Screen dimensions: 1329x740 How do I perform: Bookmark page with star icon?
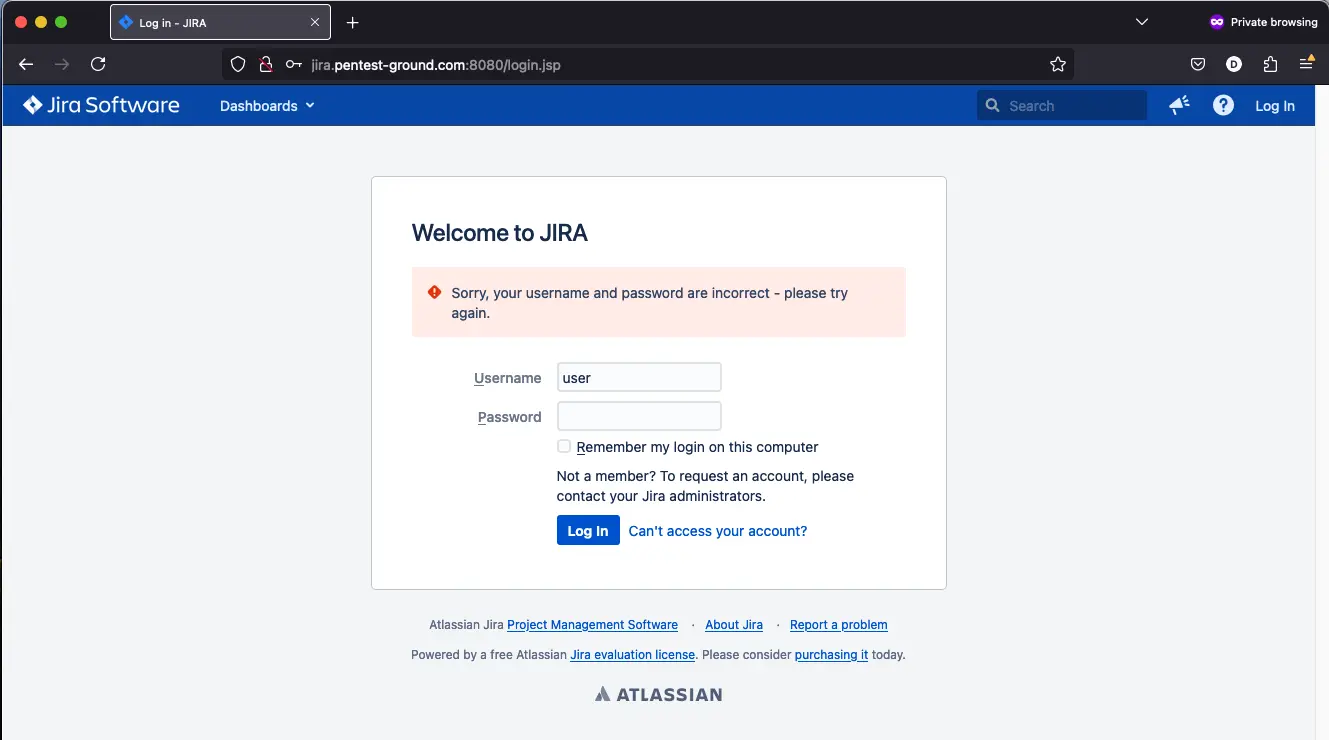point(1058,64)
